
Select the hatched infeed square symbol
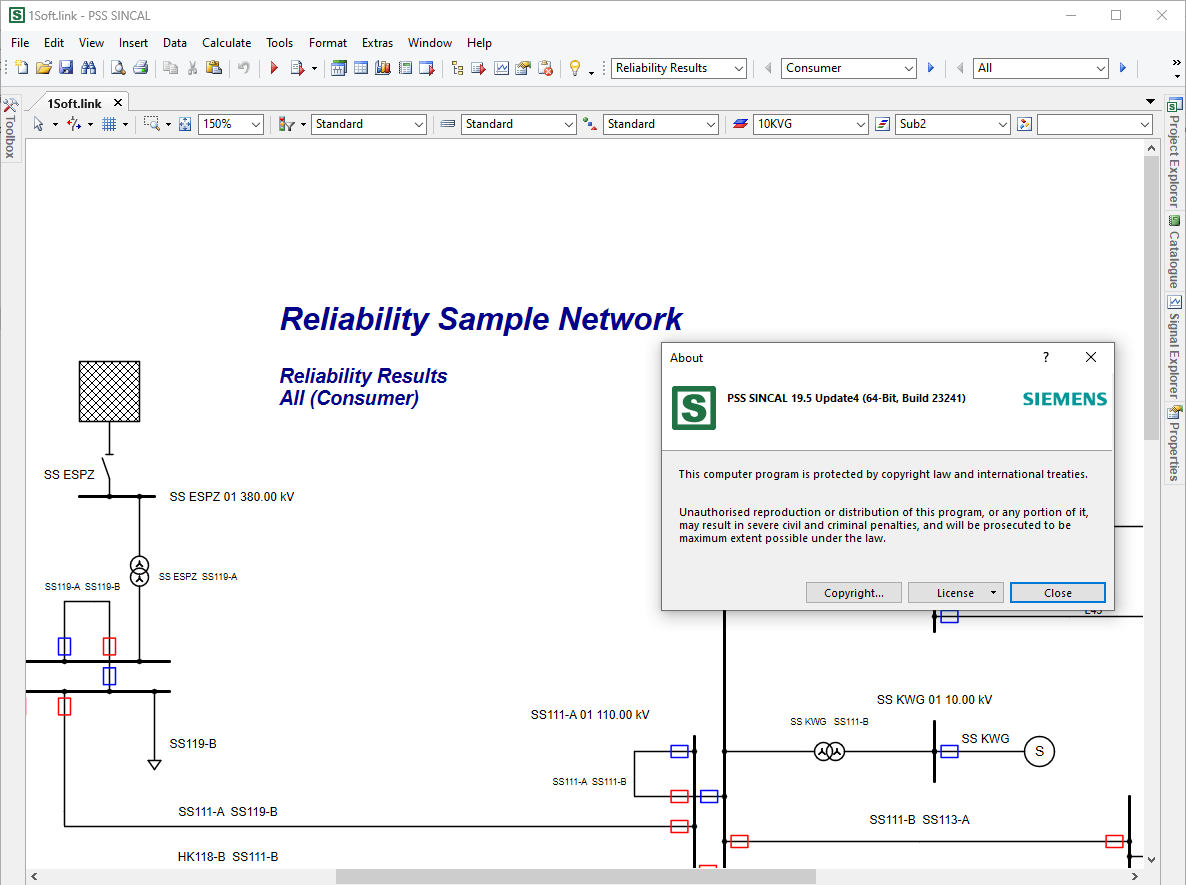point(110,391)
